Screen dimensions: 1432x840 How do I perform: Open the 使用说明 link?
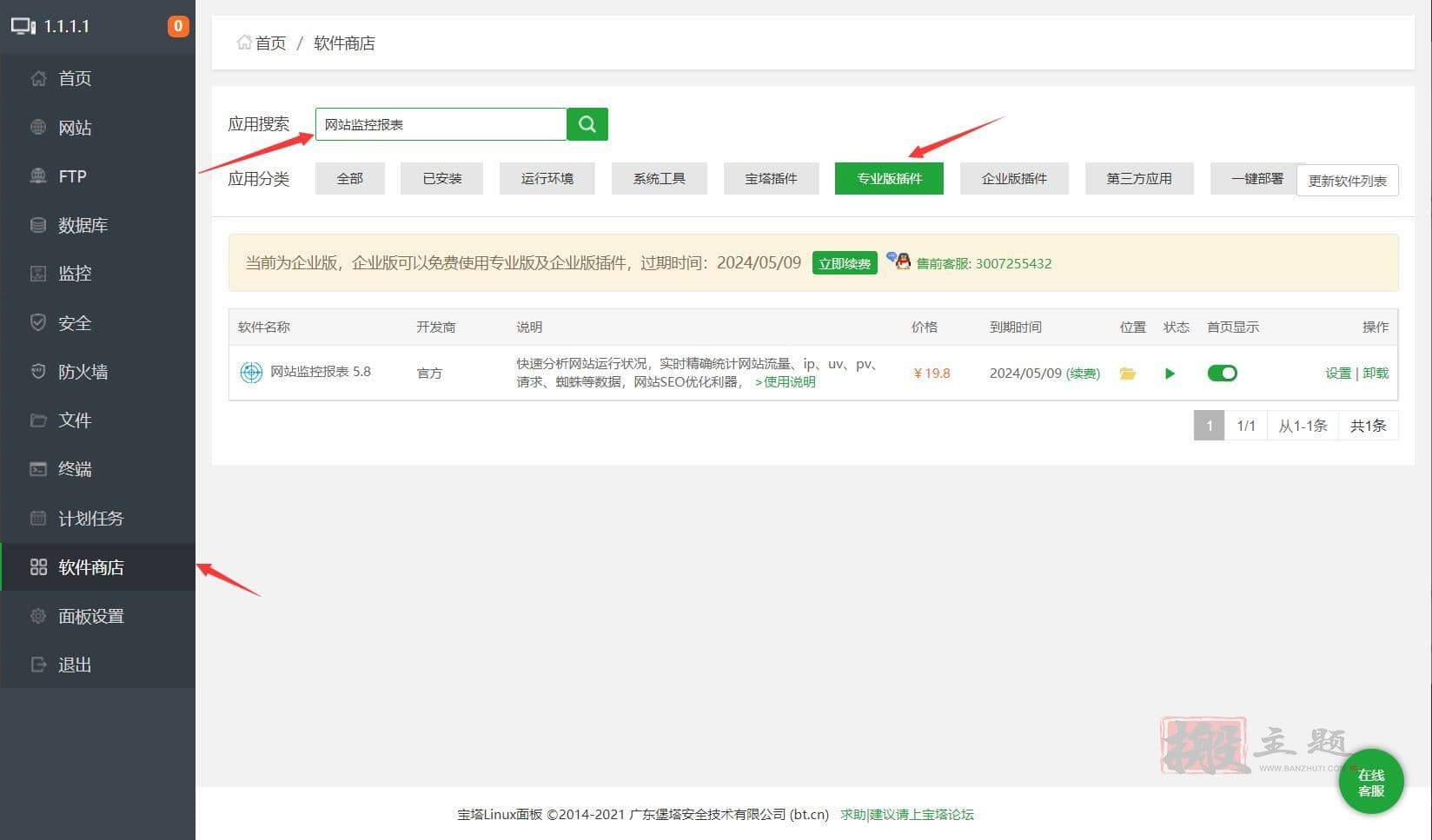(x=786, y=382)
